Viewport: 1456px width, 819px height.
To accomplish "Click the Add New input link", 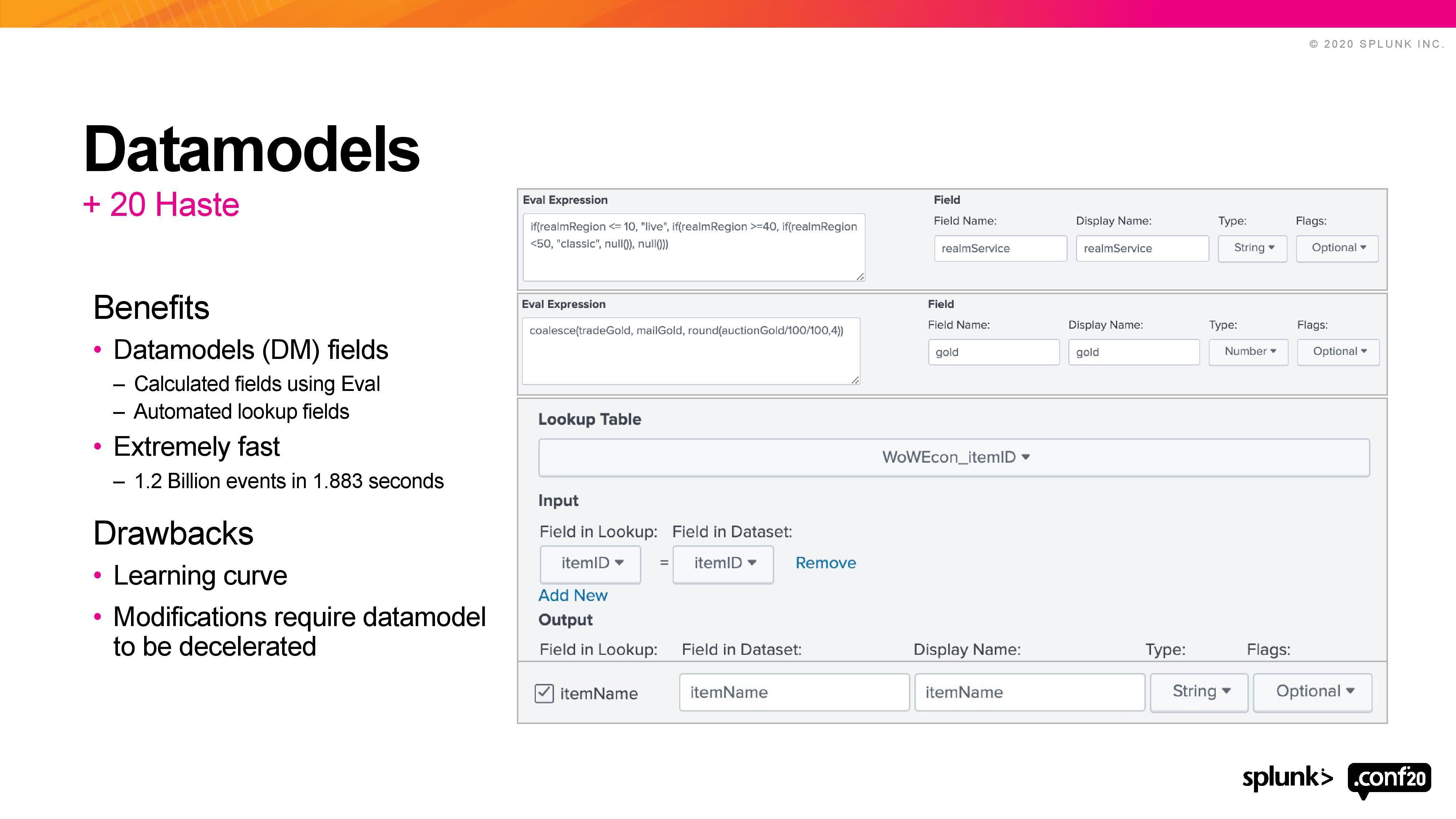I will [x=573, y=595].
